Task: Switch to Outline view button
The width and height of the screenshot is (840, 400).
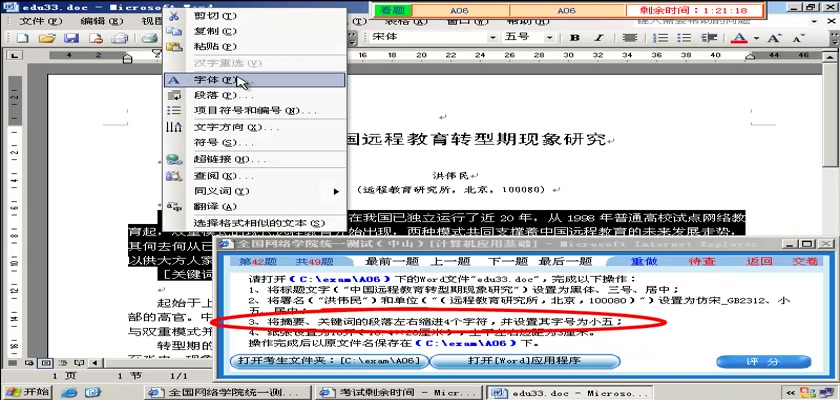Action: coord(62,363)
